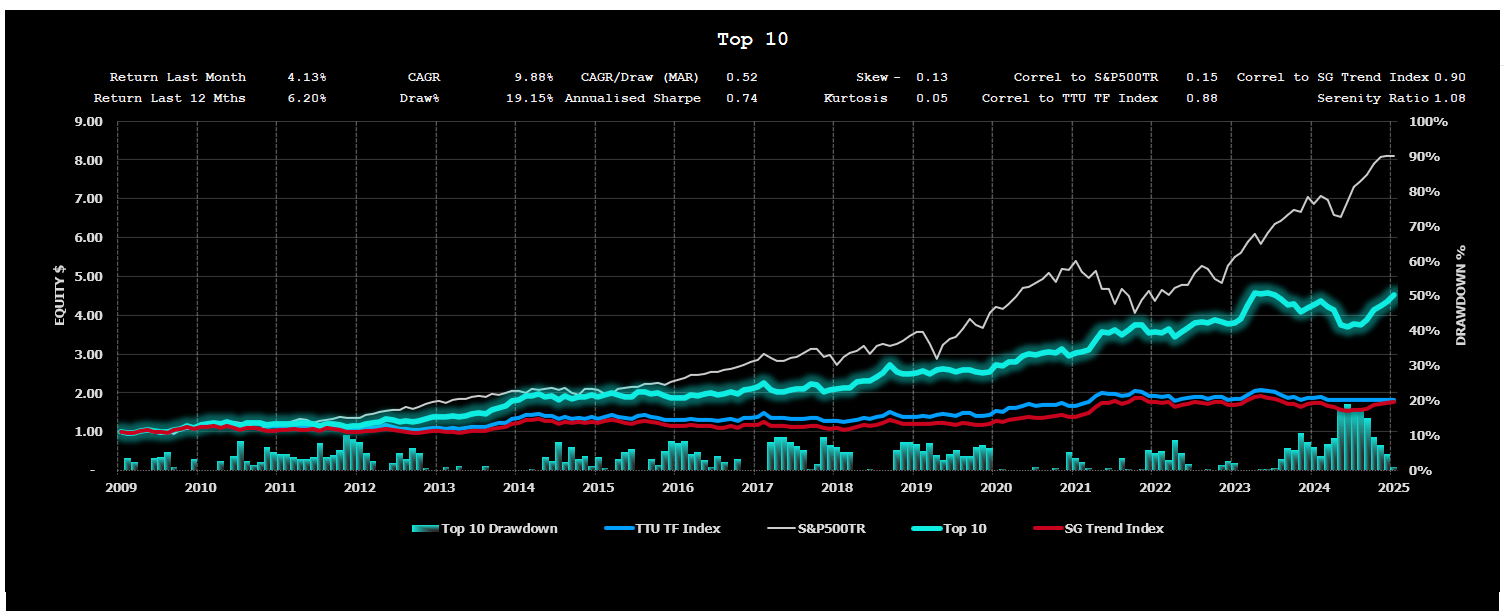Click the 2009 label on the x-axis
Screen dimensions: 1504x616
121,487
